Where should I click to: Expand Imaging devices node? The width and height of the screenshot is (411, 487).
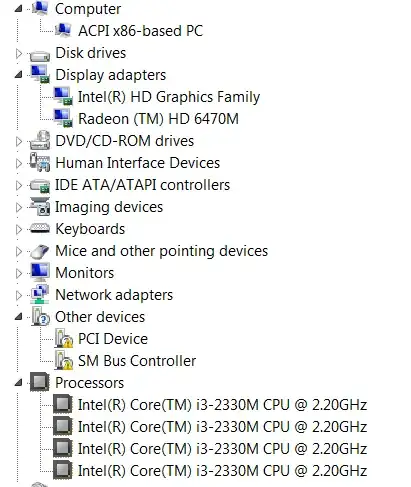coord(19,207)
